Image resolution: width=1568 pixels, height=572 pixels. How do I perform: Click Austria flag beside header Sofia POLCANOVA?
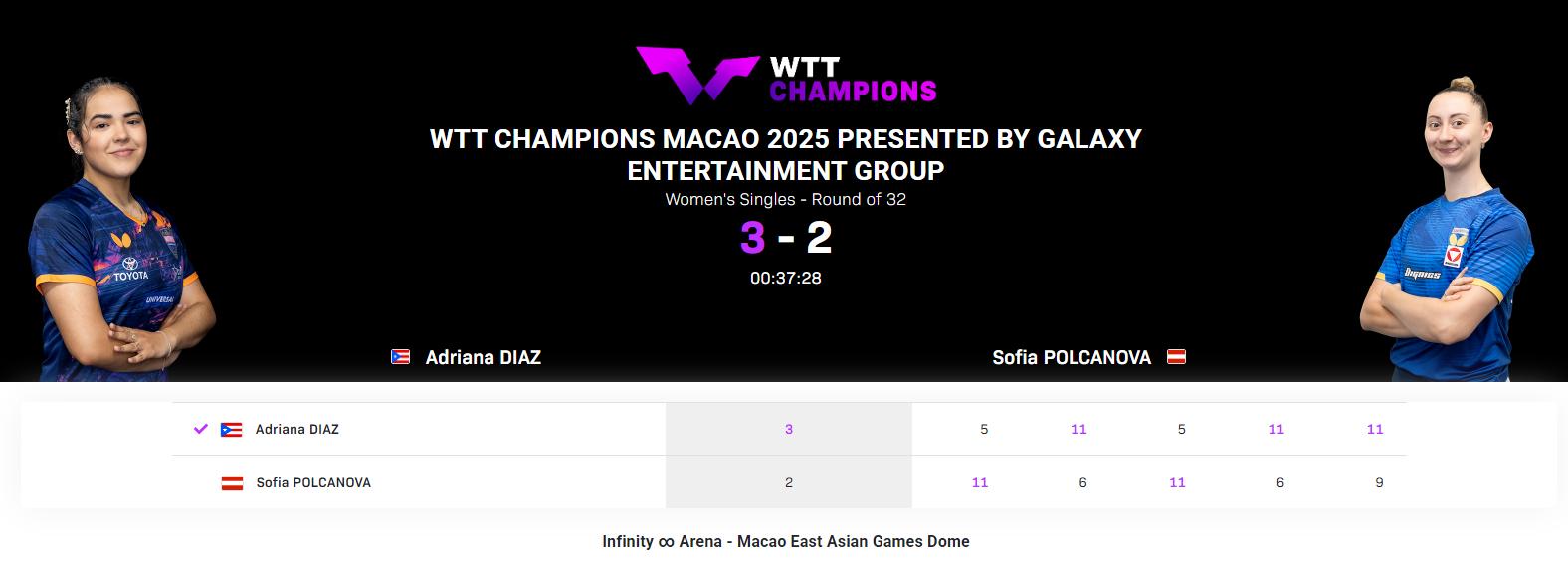[x=1176, y=357]
